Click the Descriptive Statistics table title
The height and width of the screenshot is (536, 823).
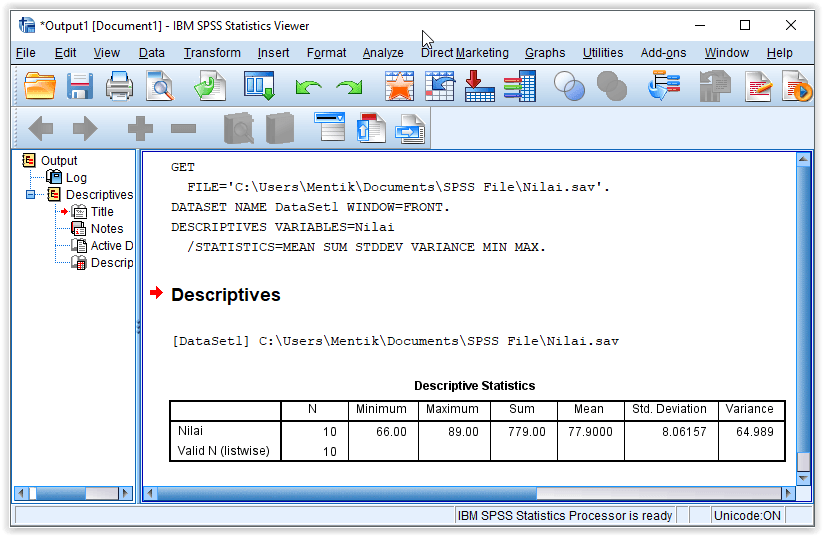(x=474, y=386)
